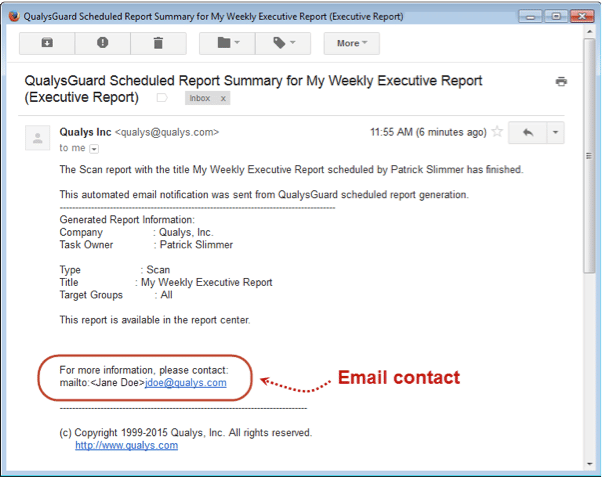Open the More actions menu
The width and height of the screenshot is (602, 477).
pos(352,43)
